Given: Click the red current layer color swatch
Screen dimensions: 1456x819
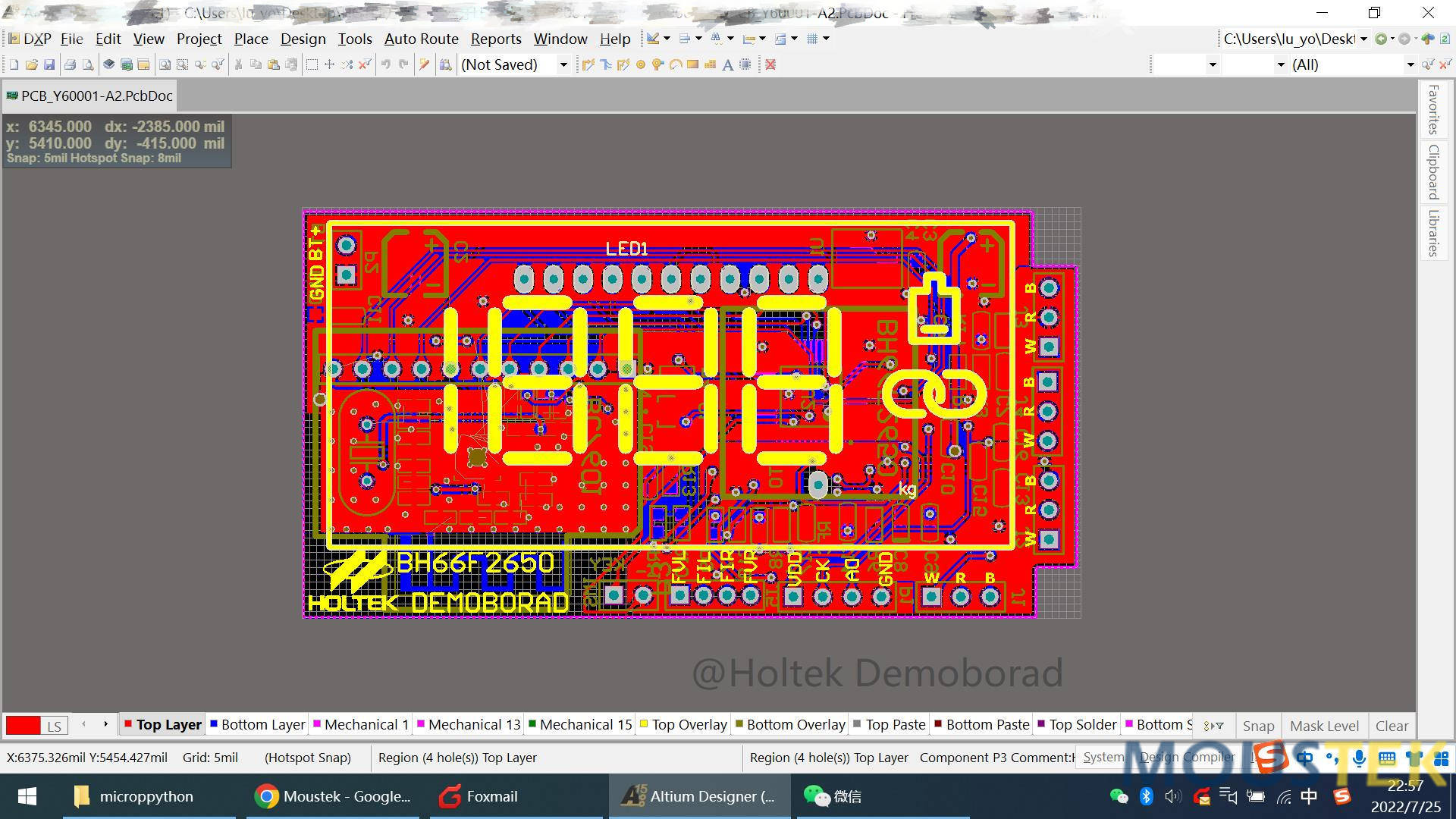Looking at the screenshot, I should click(23, 726).
